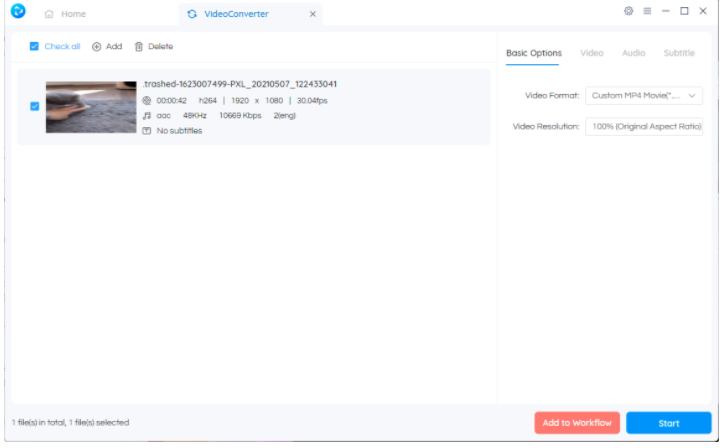Switch to the Audio options tab
The image size is (725, 448).
(x=633, y=53)
